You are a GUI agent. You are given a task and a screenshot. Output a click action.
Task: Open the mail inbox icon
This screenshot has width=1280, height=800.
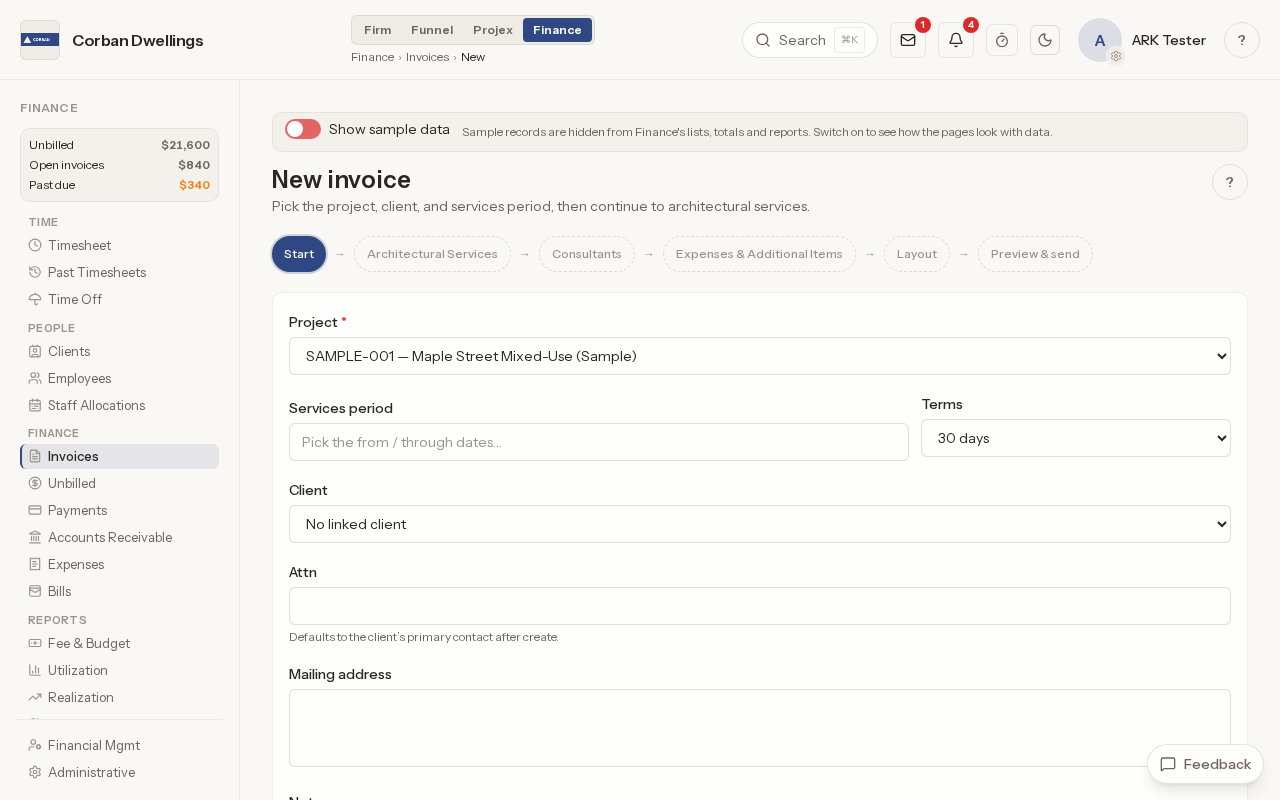click(x=908, y=40)
